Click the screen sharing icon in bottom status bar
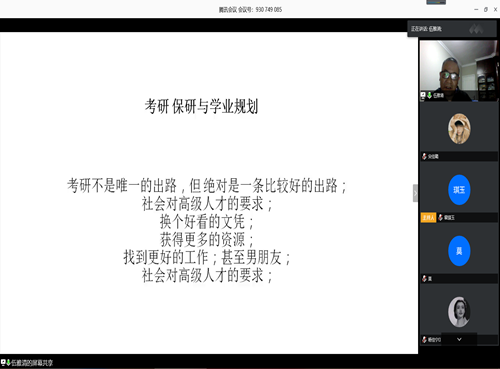 pyautogui.click(x=3, y=362)
